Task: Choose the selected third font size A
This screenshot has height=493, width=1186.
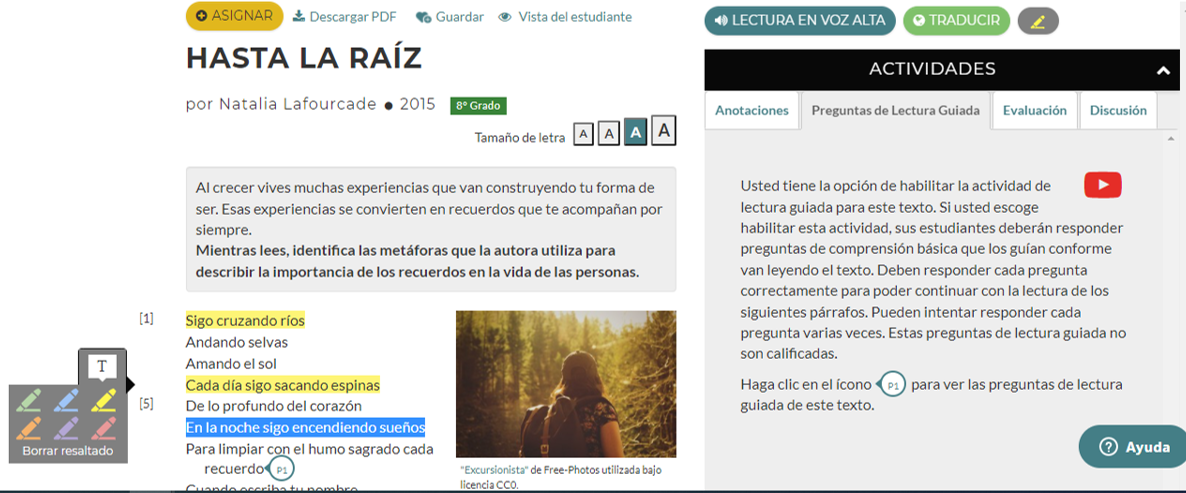Action: click(x=635, y=133)
